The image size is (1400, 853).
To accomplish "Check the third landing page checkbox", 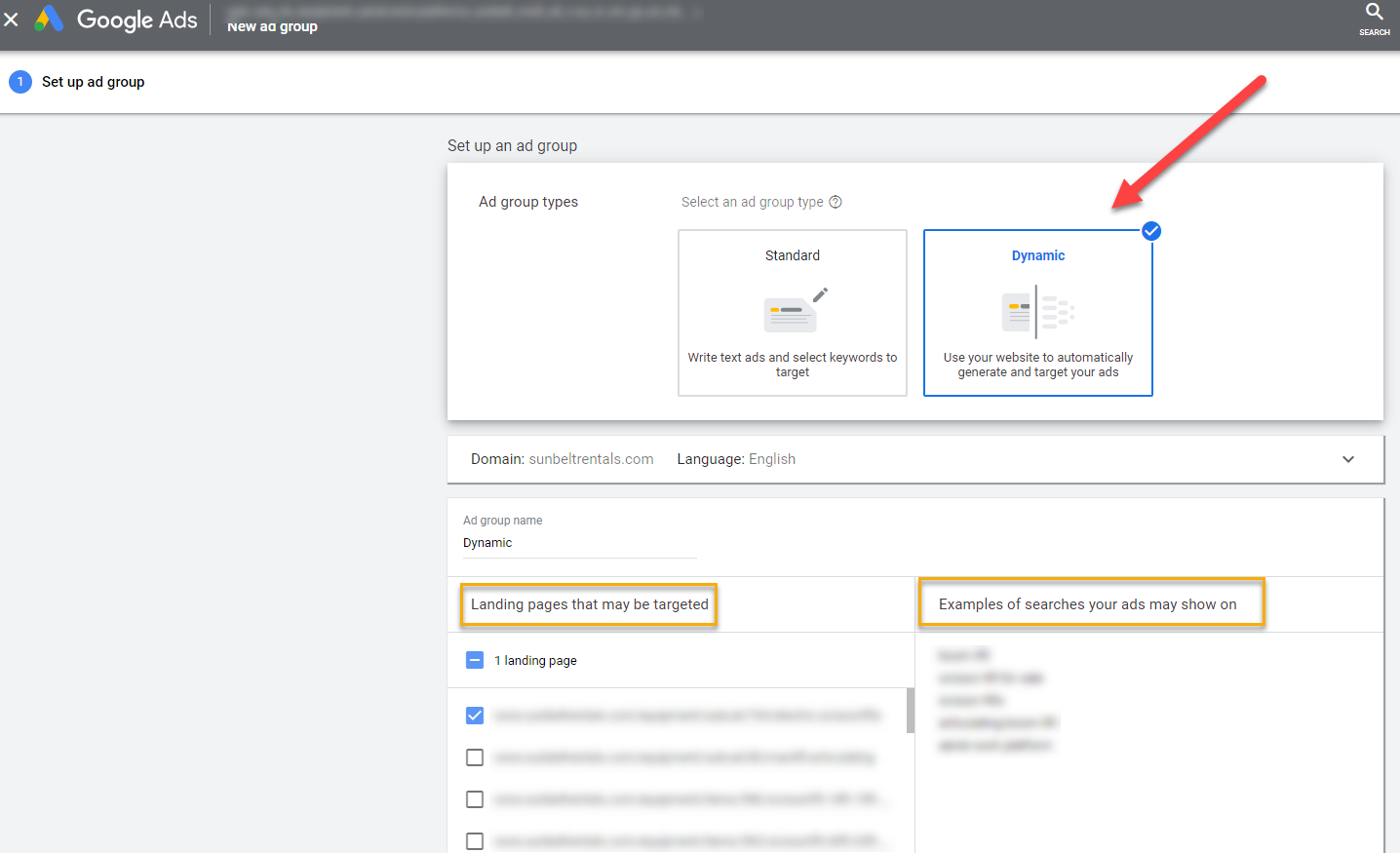I will 475,799.
